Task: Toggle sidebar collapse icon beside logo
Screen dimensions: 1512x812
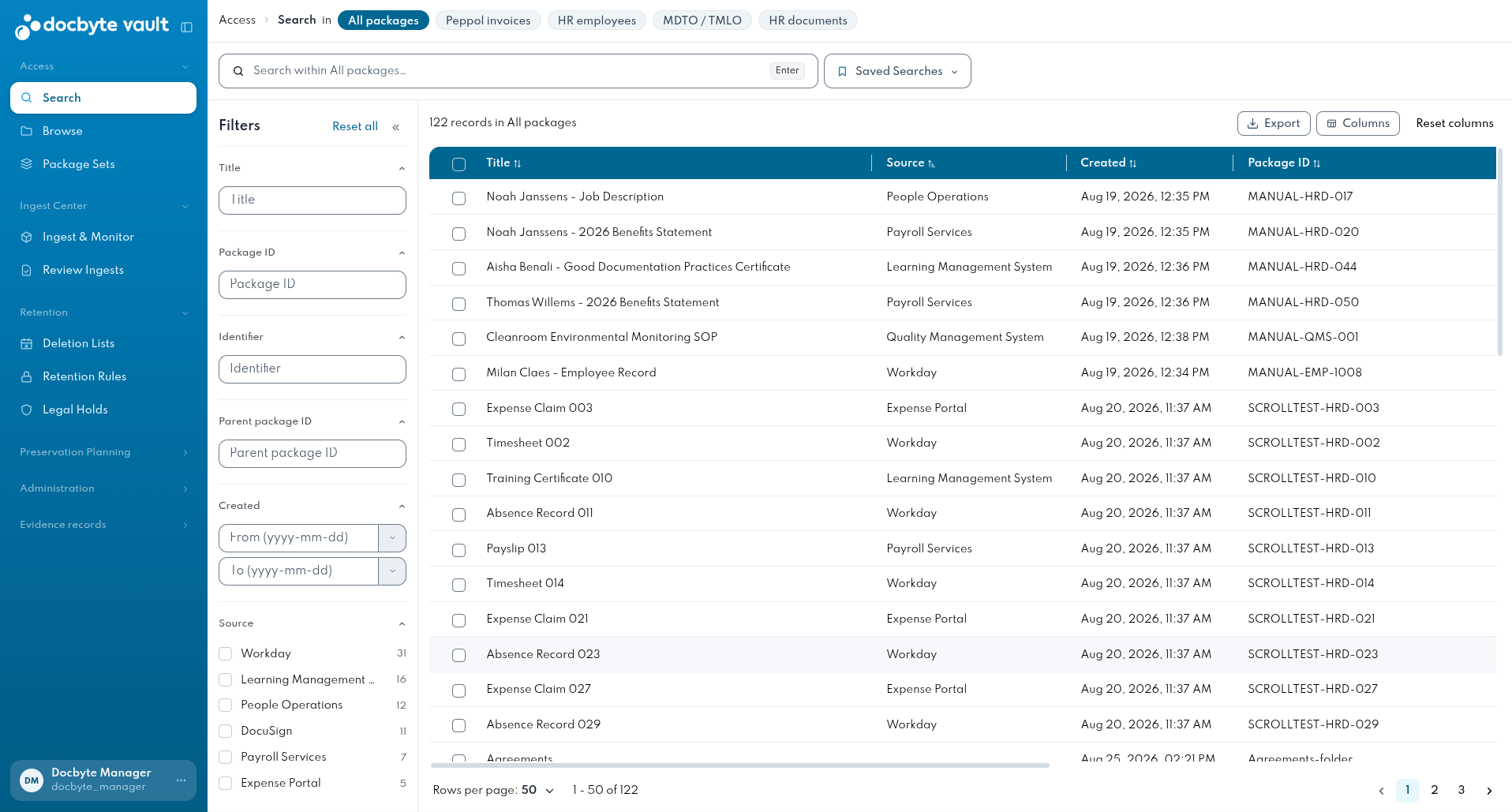Action: [x=187, y=27]
